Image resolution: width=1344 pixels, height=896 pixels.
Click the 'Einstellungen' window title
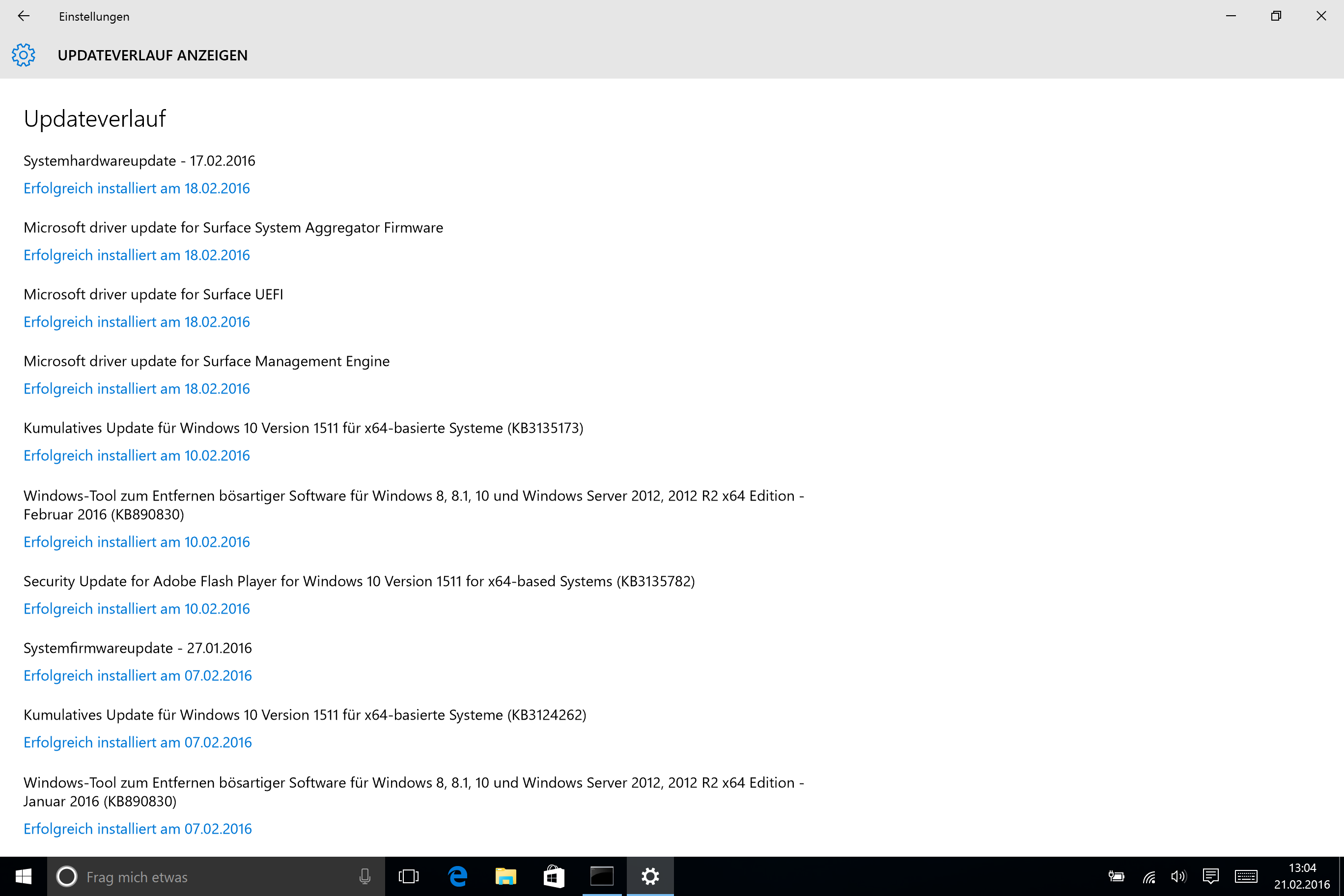point(94,17)
